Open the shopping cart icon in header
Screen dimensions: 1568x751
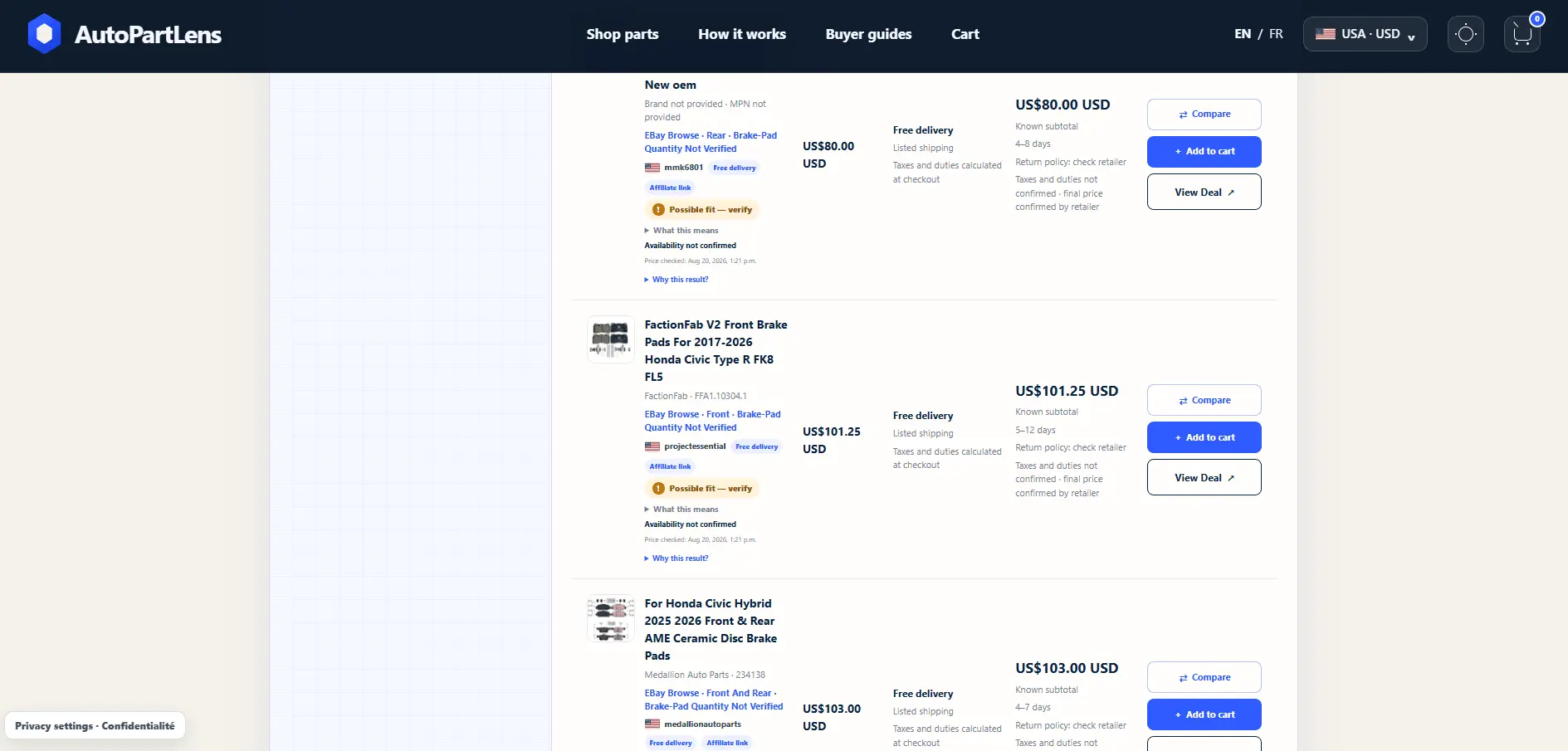[x=1522, y=34]
